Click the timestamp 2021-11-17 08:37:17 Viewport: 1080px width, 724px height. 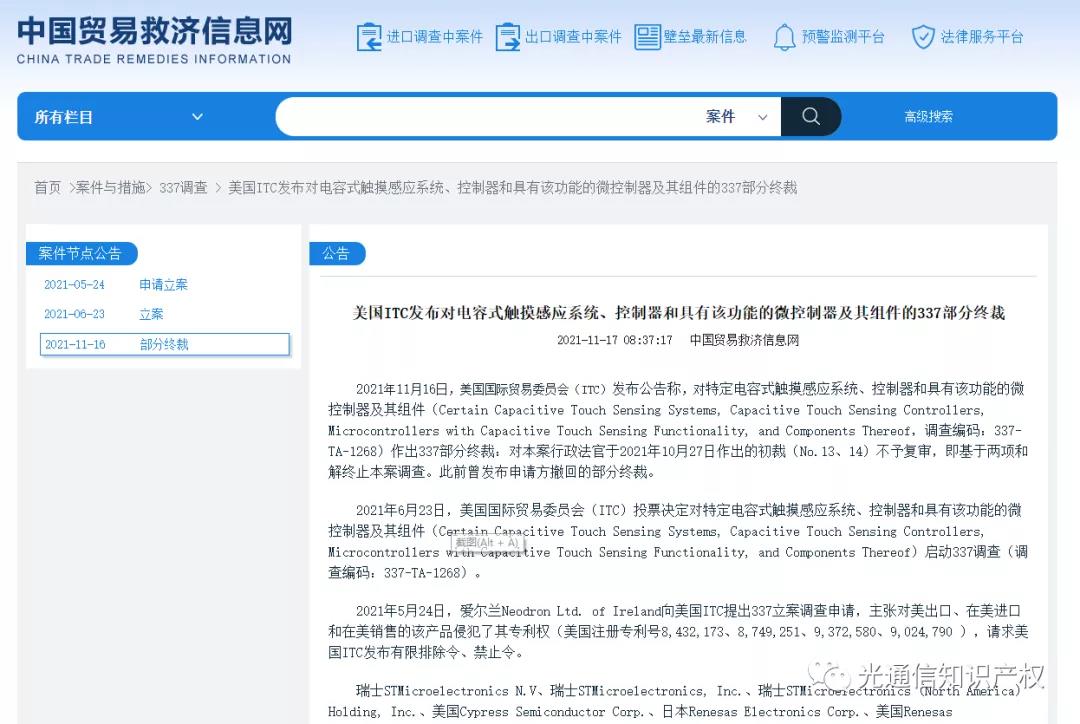click(x=614, y=340)
